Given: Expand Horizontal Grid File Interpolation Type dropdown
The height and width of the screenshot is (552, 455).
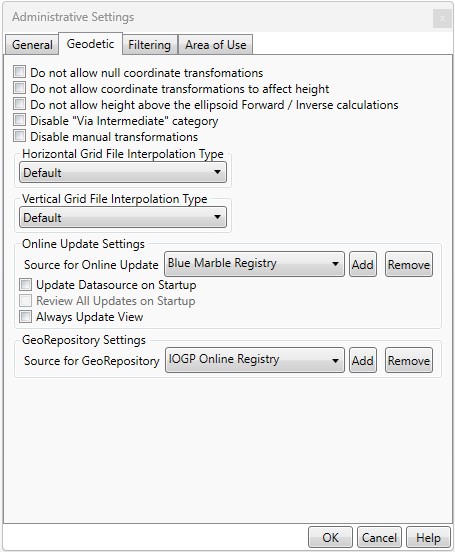Looking at the screenshot, I should click(123, 172).
